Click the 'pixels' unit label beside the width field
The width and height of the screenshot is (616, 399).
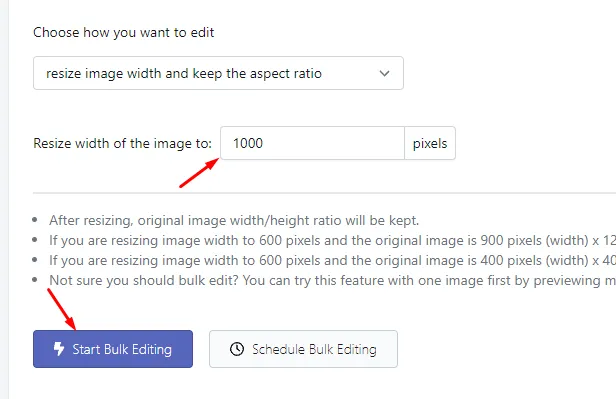coord(430,143)
